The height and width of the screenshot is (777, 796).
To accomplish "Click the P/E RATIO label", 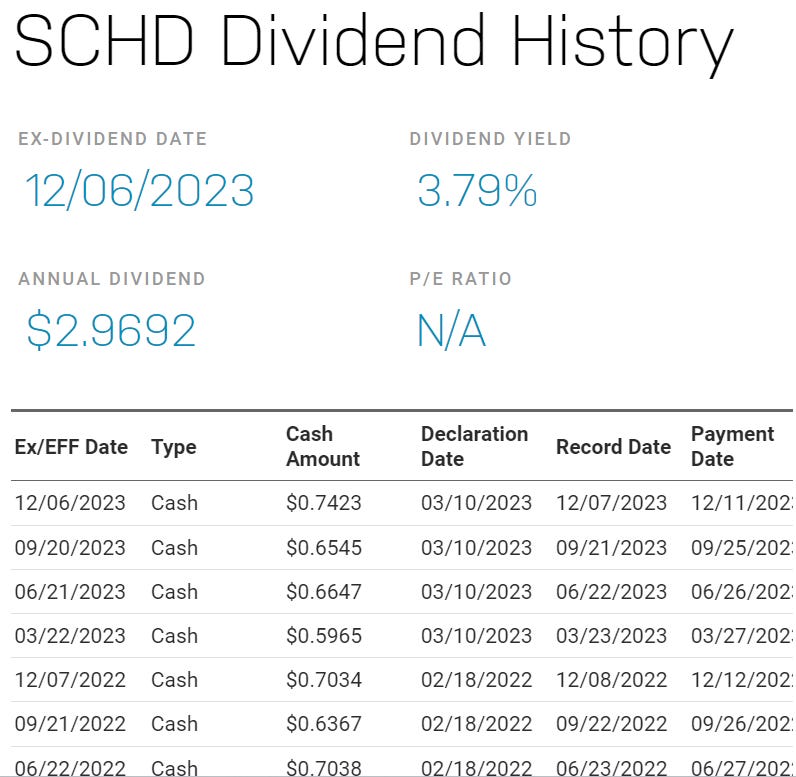I will click(460, 279).
